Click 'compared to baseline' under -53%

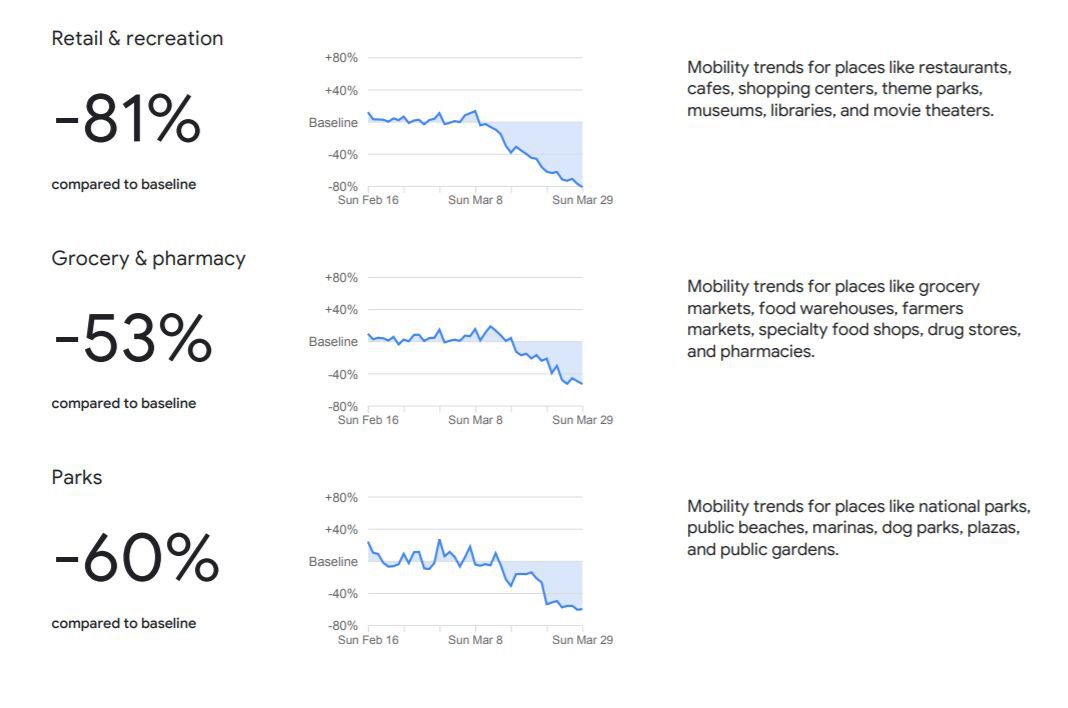(124, 404)
